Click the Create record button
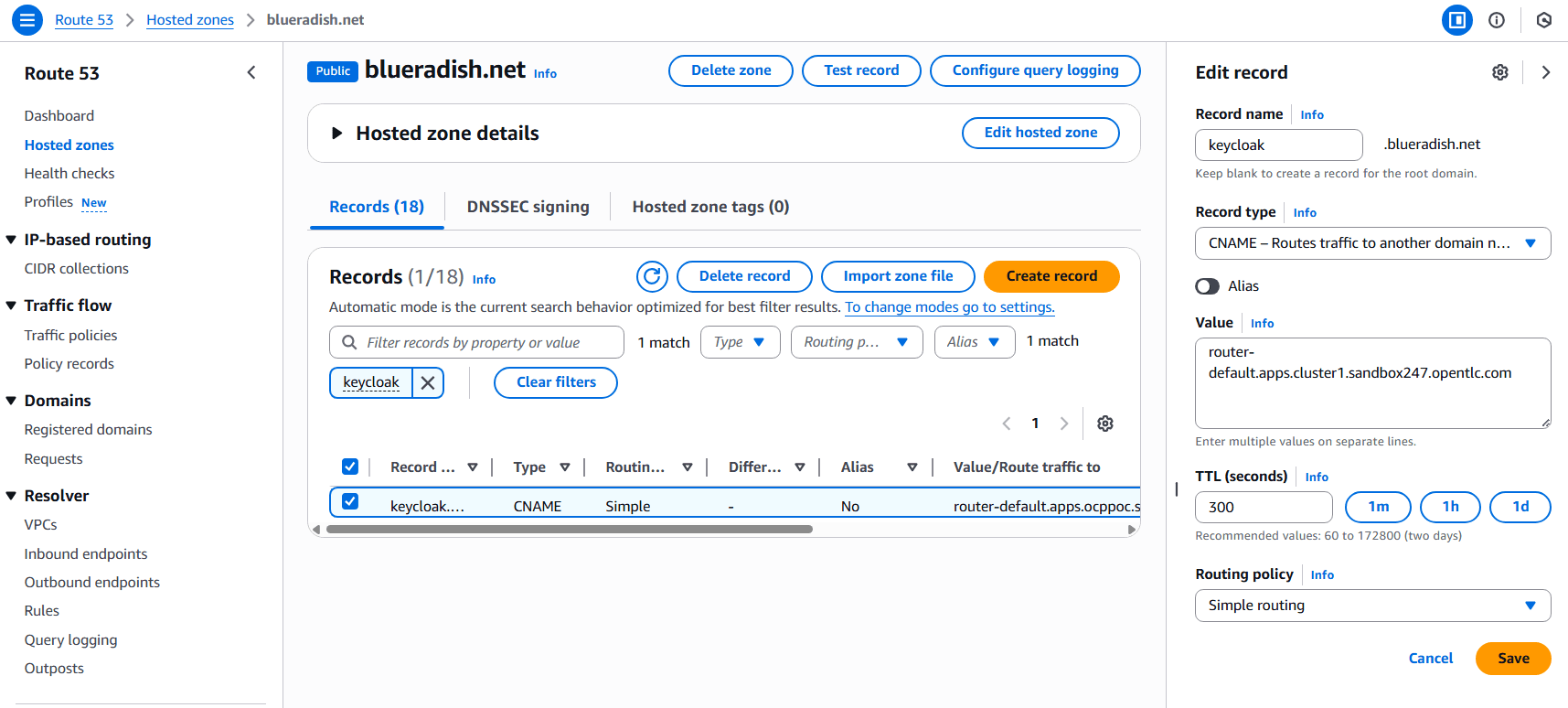 [1051, 276]
